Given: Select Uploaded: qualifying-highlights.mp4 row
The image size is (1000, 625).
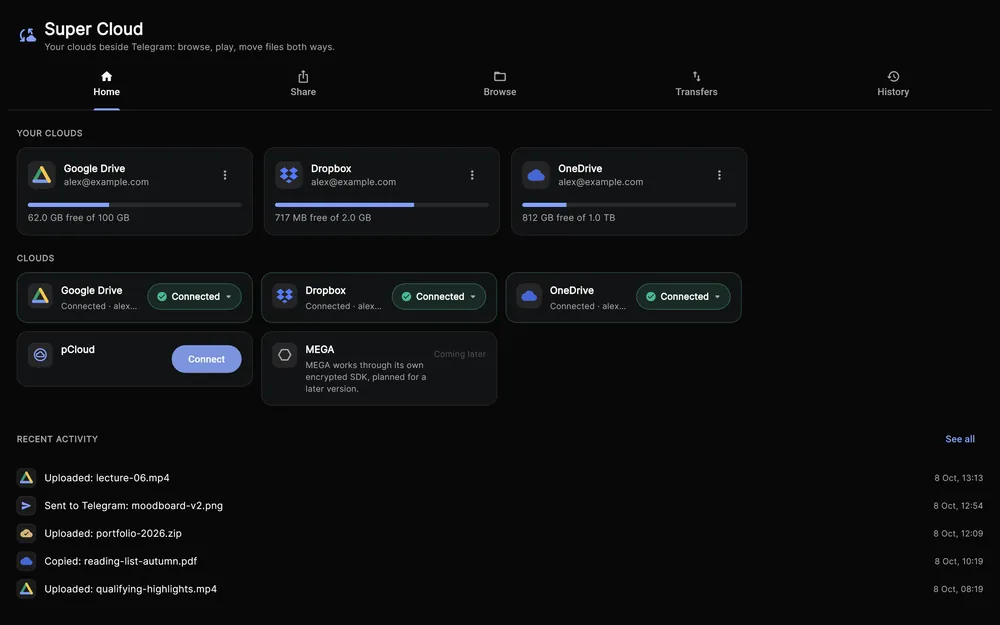Looking at the screenshot, I should [500, 589].
